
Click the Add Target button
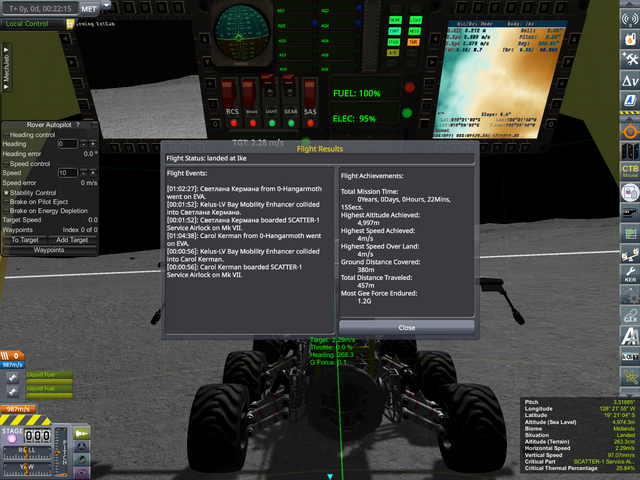tap(72, 240)
